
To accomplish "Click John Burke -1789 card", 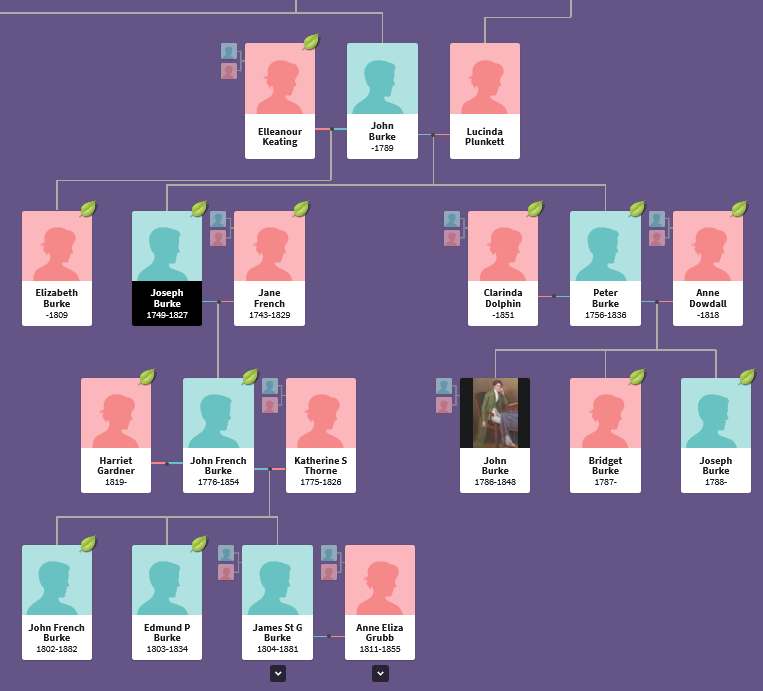I will [x=382, y=100].
